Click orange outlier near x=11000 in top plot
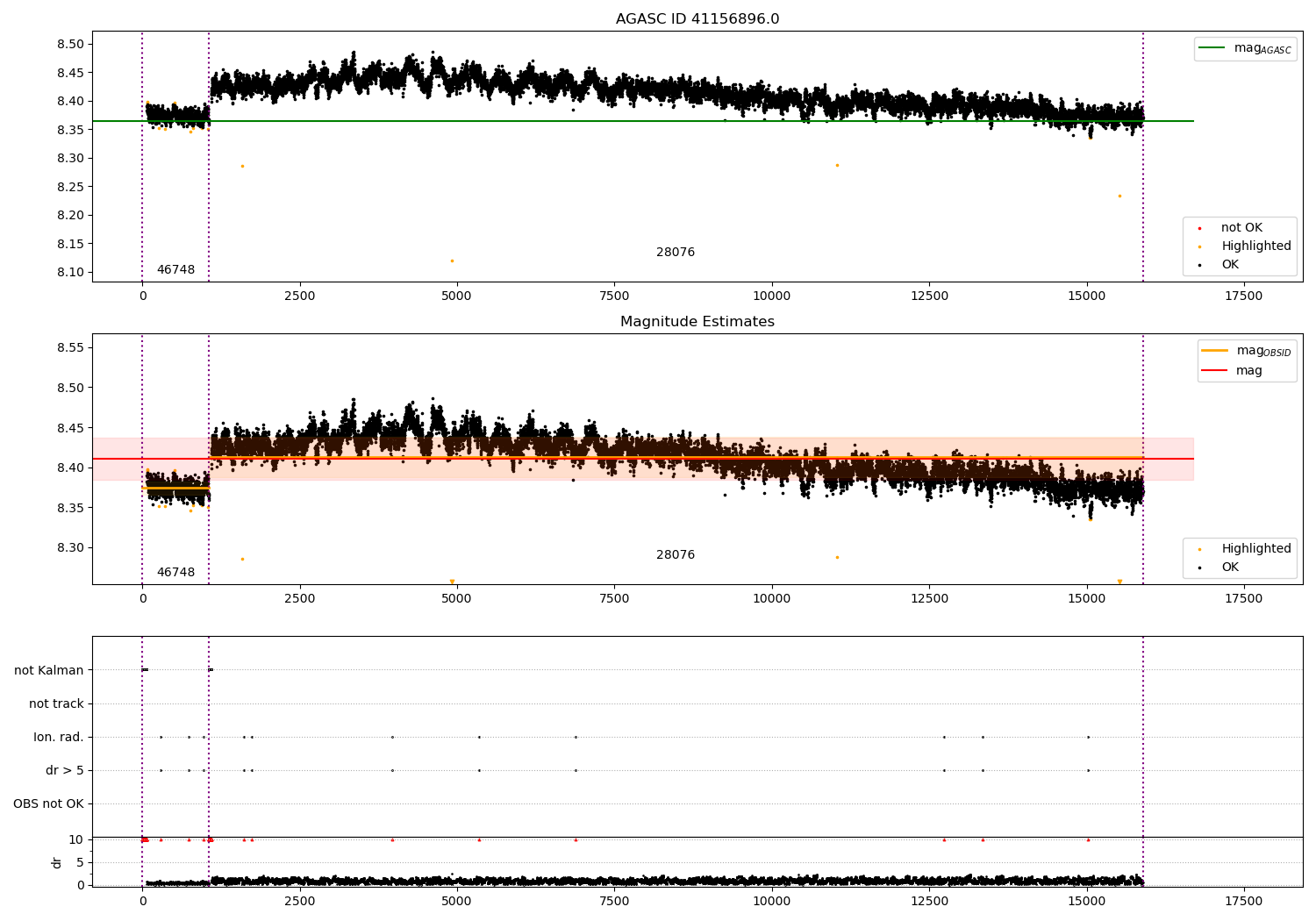 (x=837, y=165)
